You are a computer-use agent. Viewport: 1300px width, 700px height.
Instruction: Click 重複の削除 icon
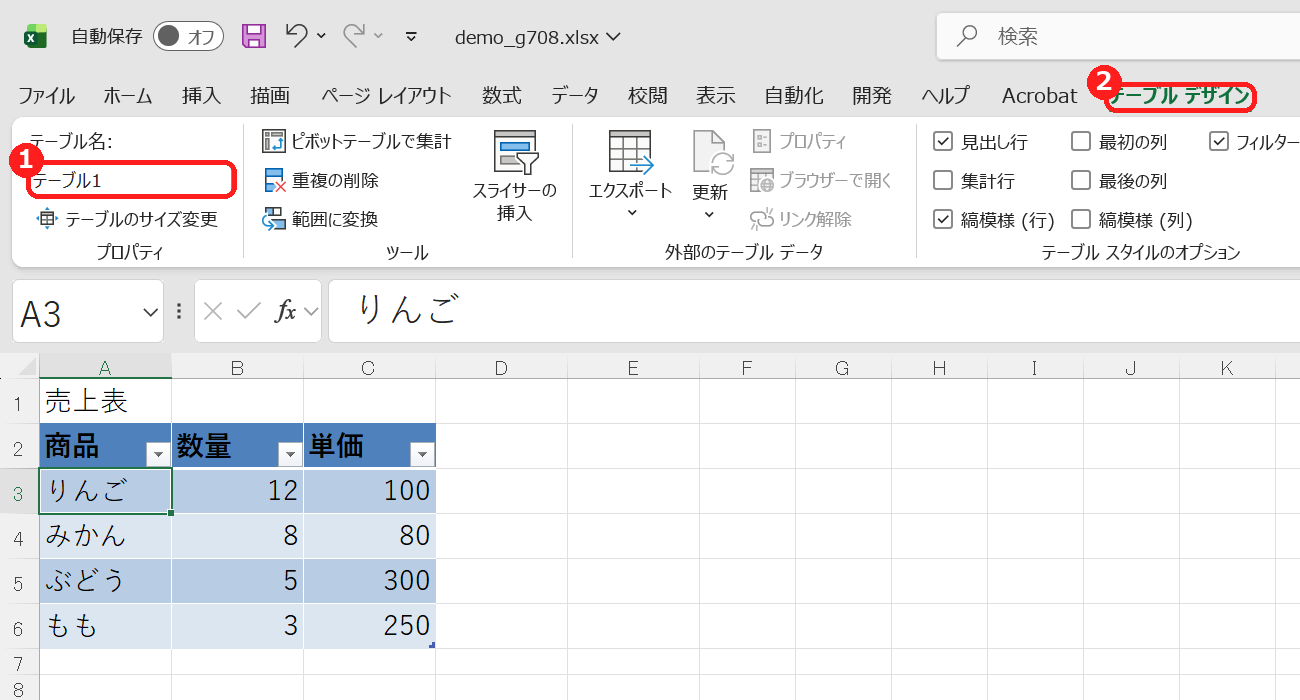pos(274,181)
